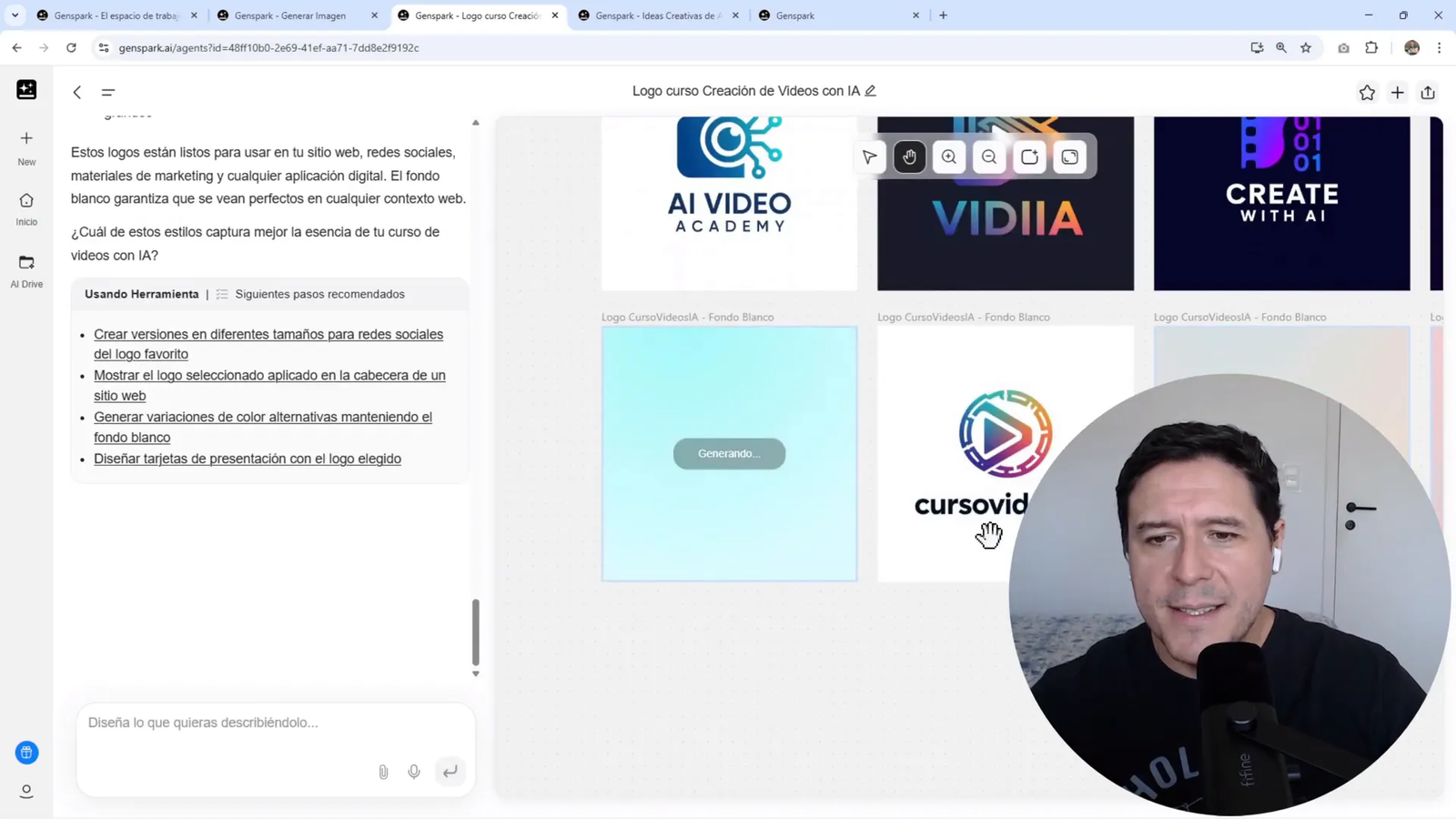Click 'Diseñar tarjetas de presentación' suggestion link
1456x819 pixels.
tap(248, 459)
